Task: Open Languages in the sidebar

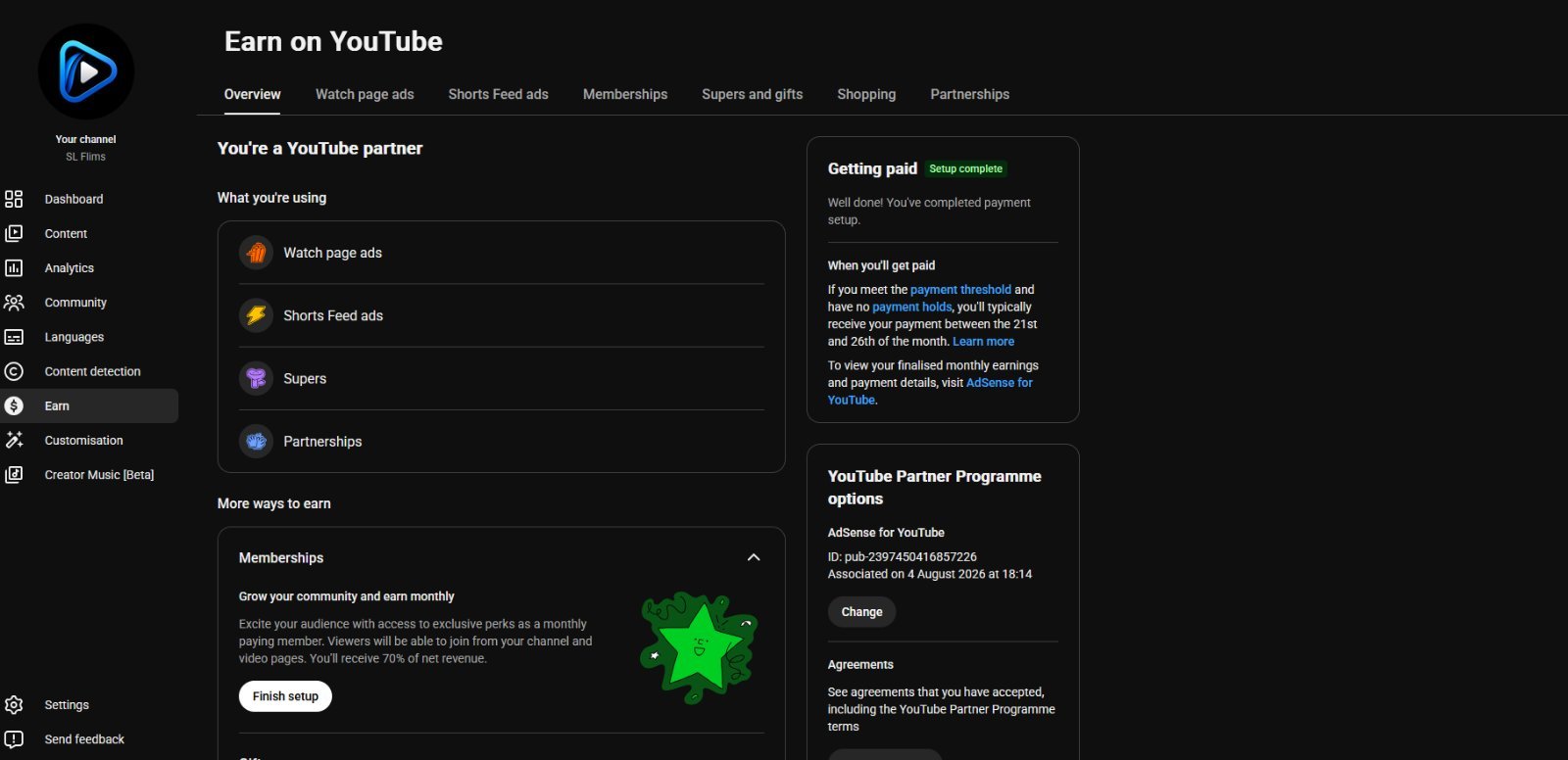Action: coord(73,337)
